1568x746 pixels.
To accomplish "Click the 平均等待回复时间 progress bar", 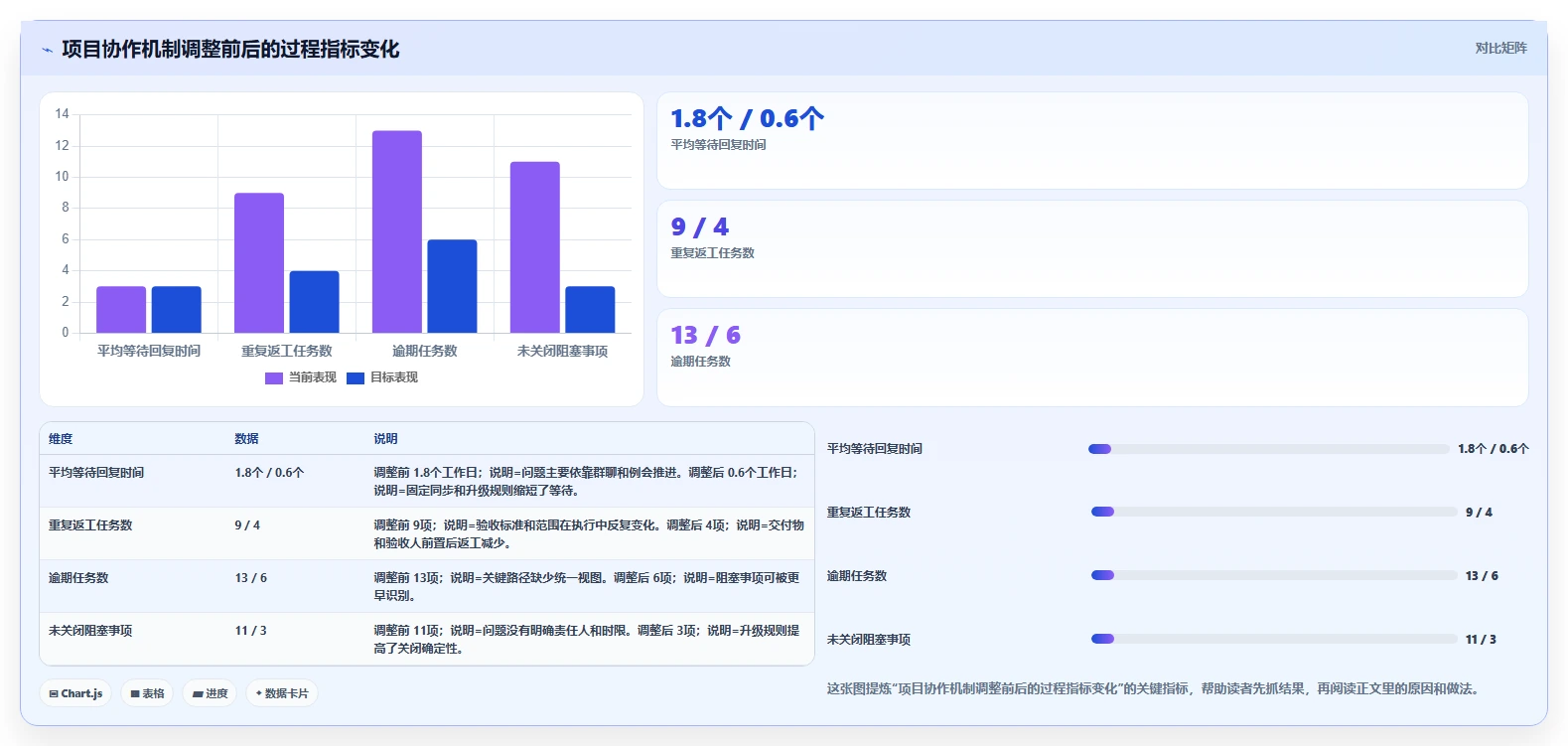I will point(1268,449).
